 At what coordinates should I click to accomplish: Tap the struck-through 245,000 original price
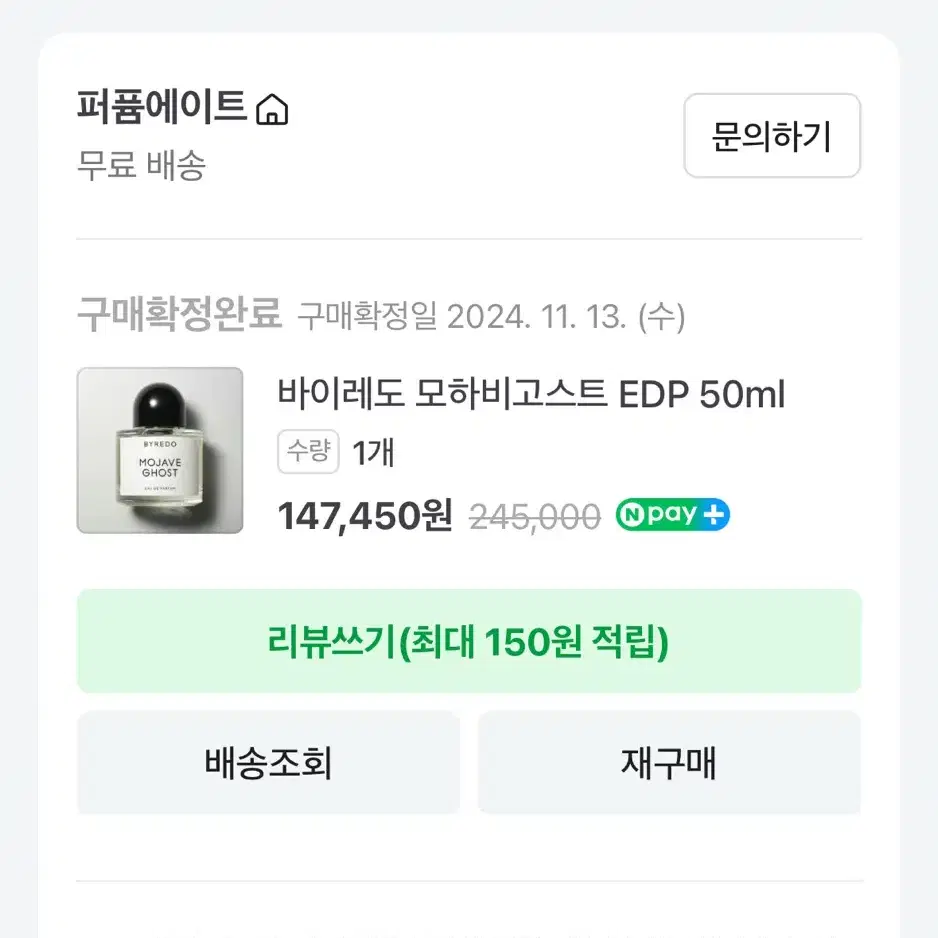(535, 516)
